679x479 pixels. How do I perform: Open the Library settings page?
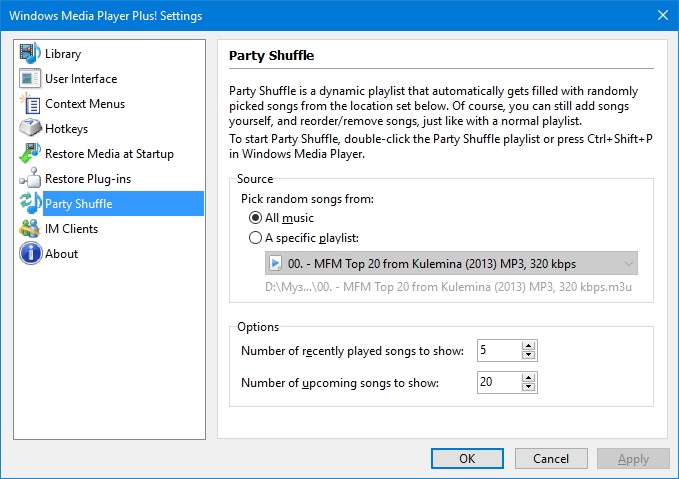tap(63, 54)
